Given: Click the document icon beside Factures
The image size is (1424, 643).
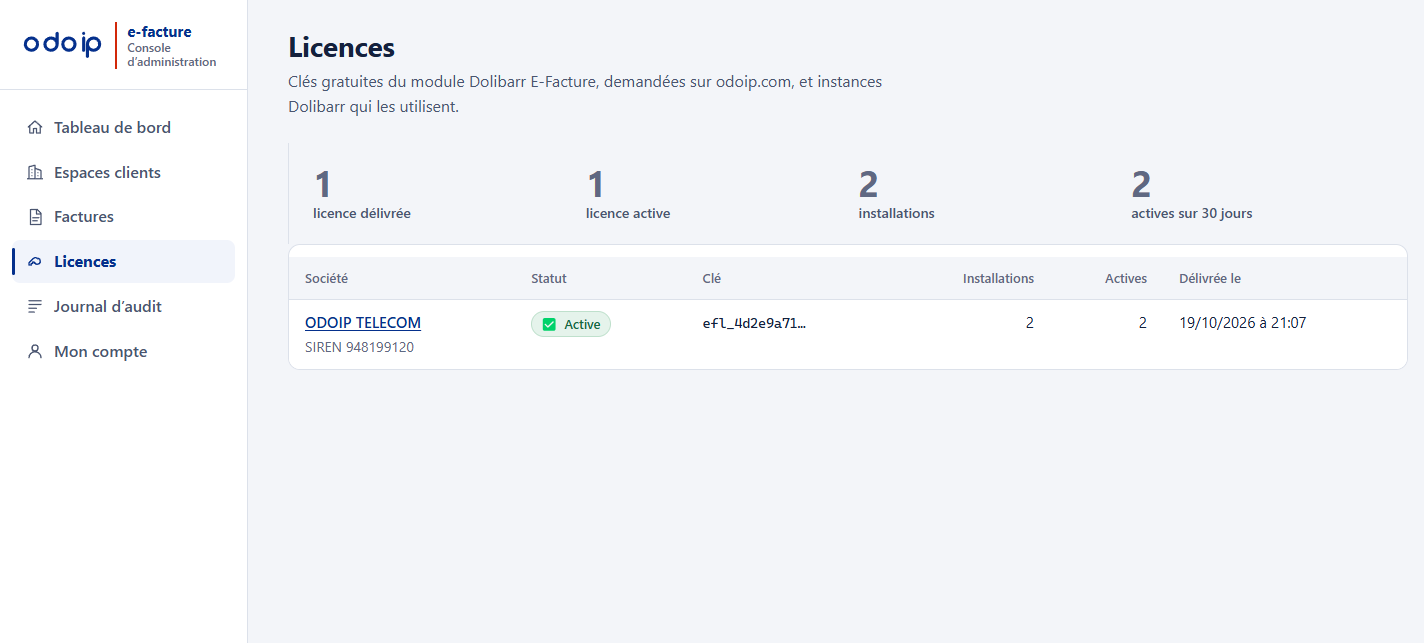Looking at the screenshot, I should (x=35, y=217).
